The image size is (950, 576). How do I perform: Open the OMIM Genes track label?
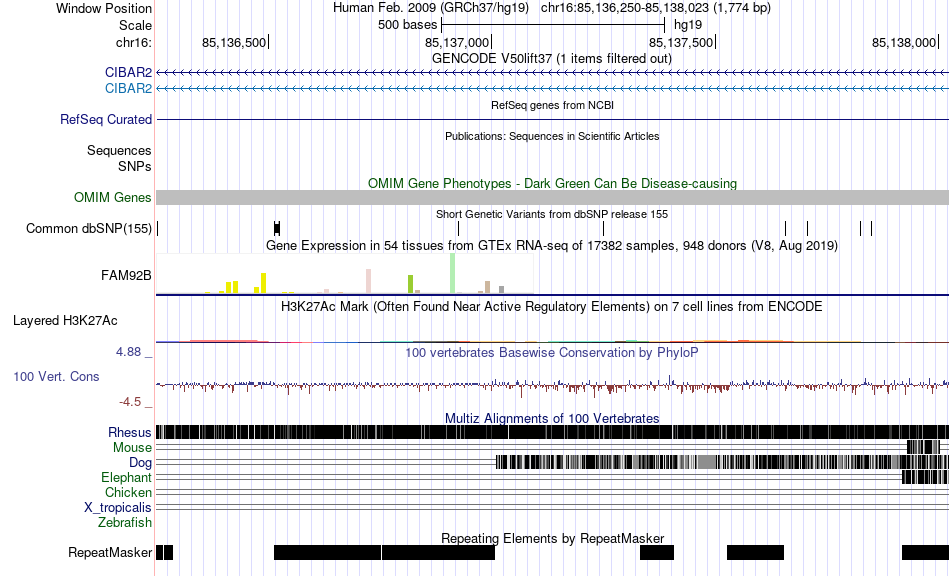[113, 197]
